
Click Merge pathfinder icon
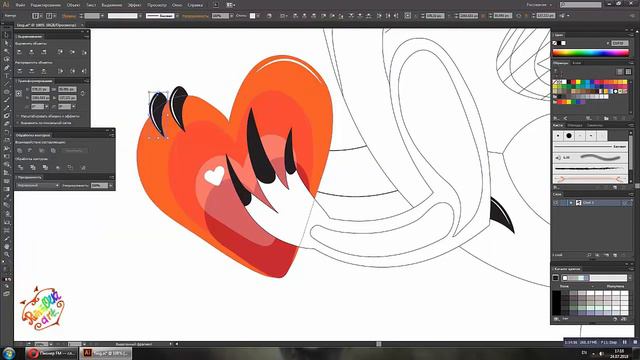coord(45,167)
